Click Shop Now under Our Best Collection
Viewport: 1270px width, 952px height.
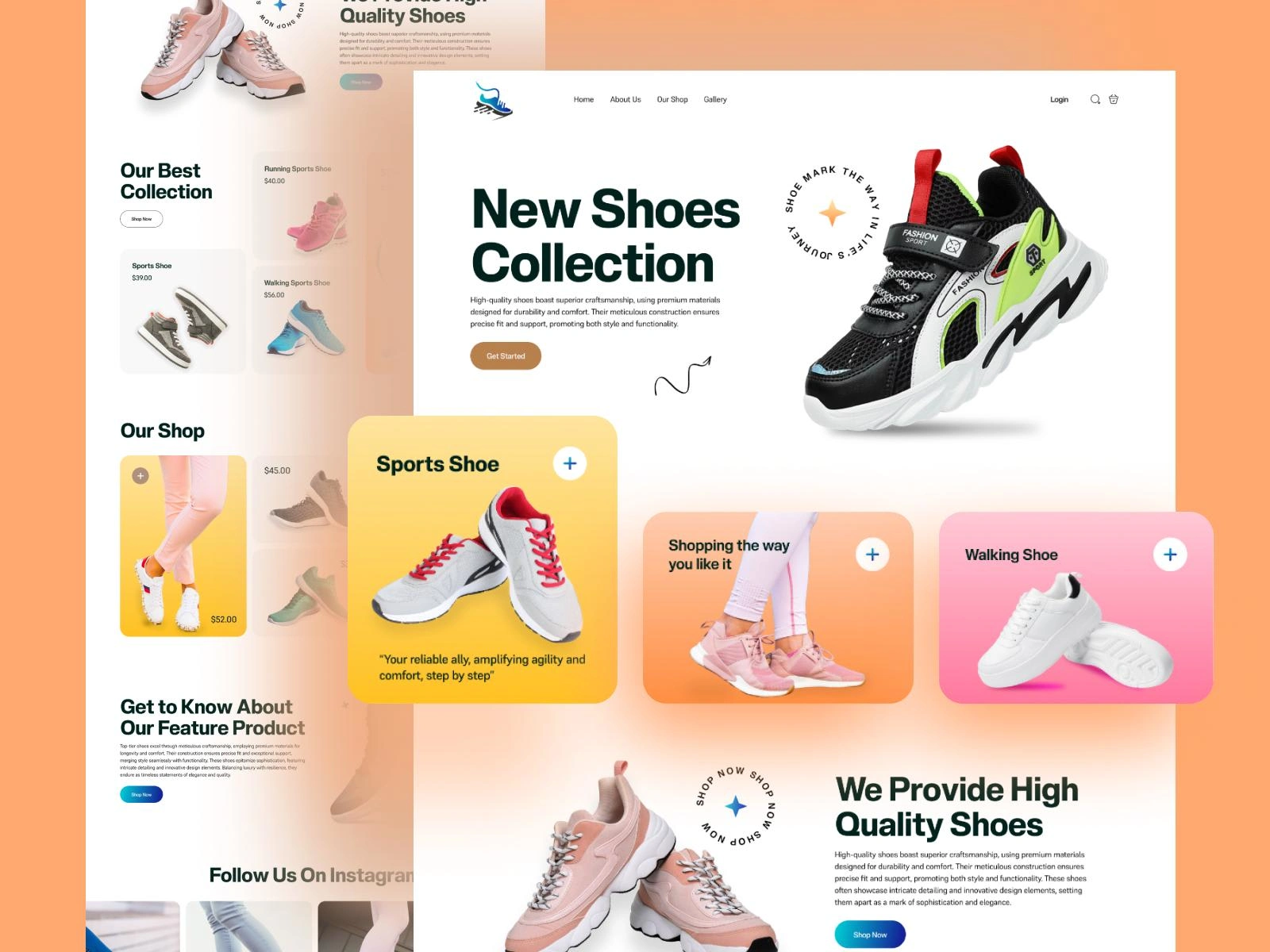141,219
